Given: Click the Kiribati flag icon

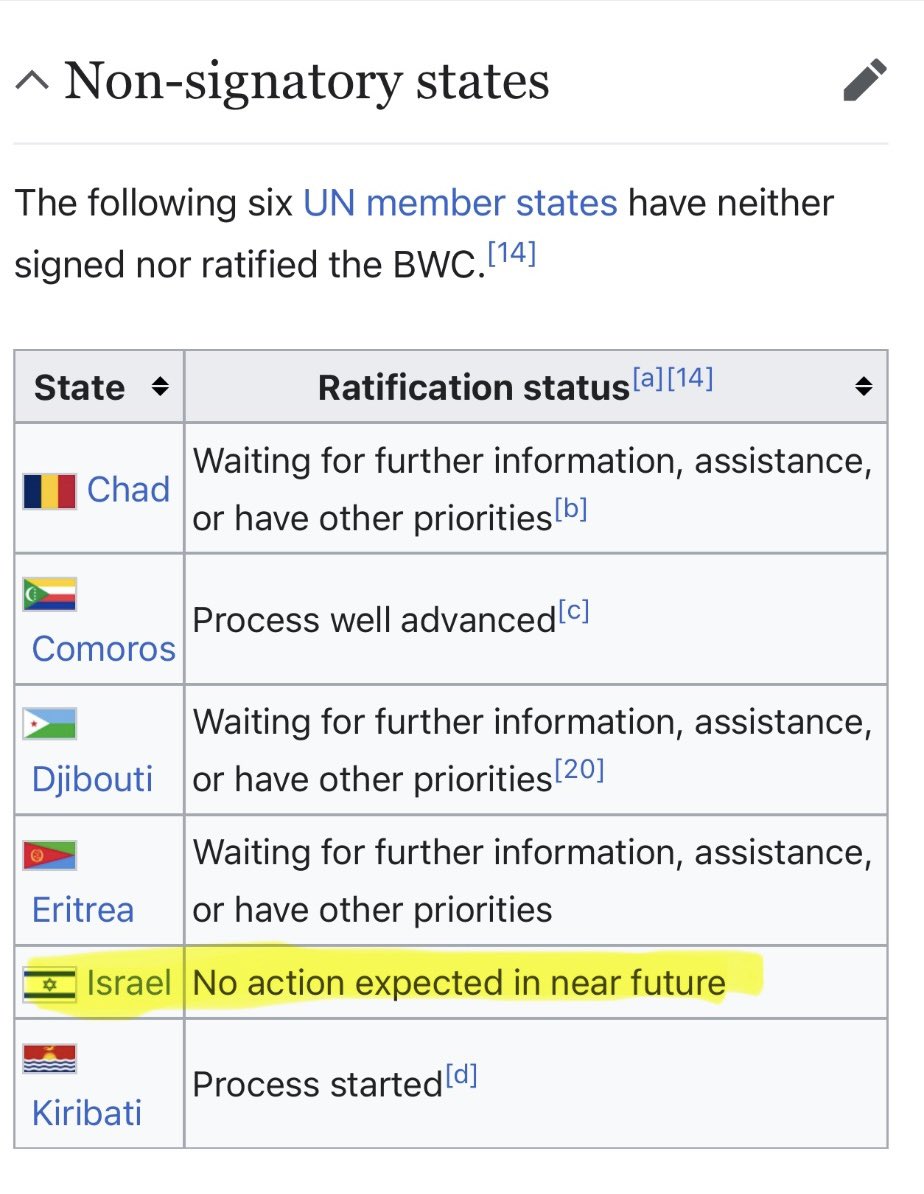Looking at the screenshot, I should pyautogui.click(x=50, y=1059).
